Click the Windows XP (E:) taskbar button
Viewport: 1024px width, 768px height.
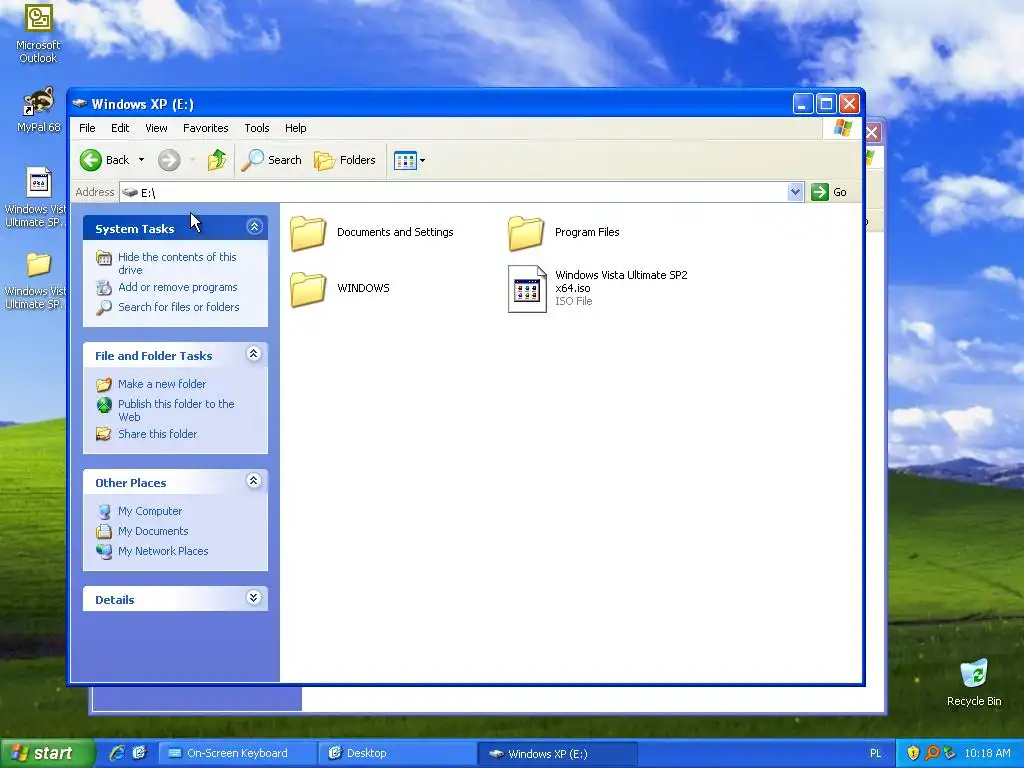click(557, 754)
